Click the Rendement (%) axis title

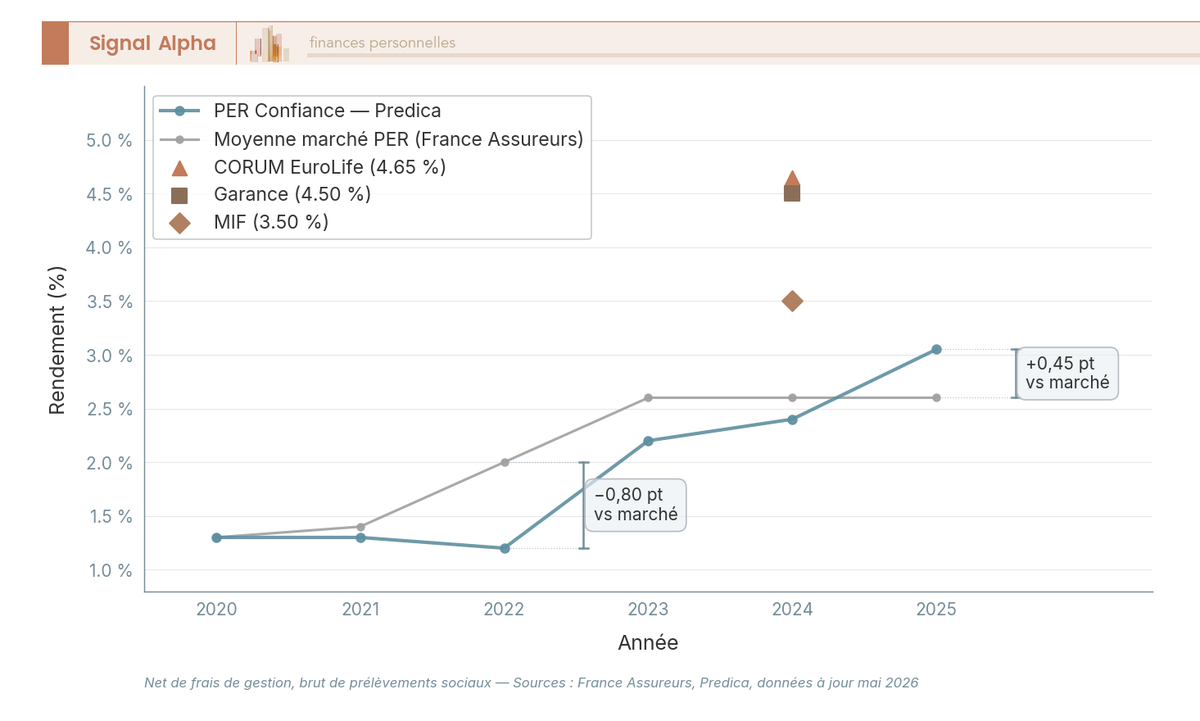coord(58,340)
